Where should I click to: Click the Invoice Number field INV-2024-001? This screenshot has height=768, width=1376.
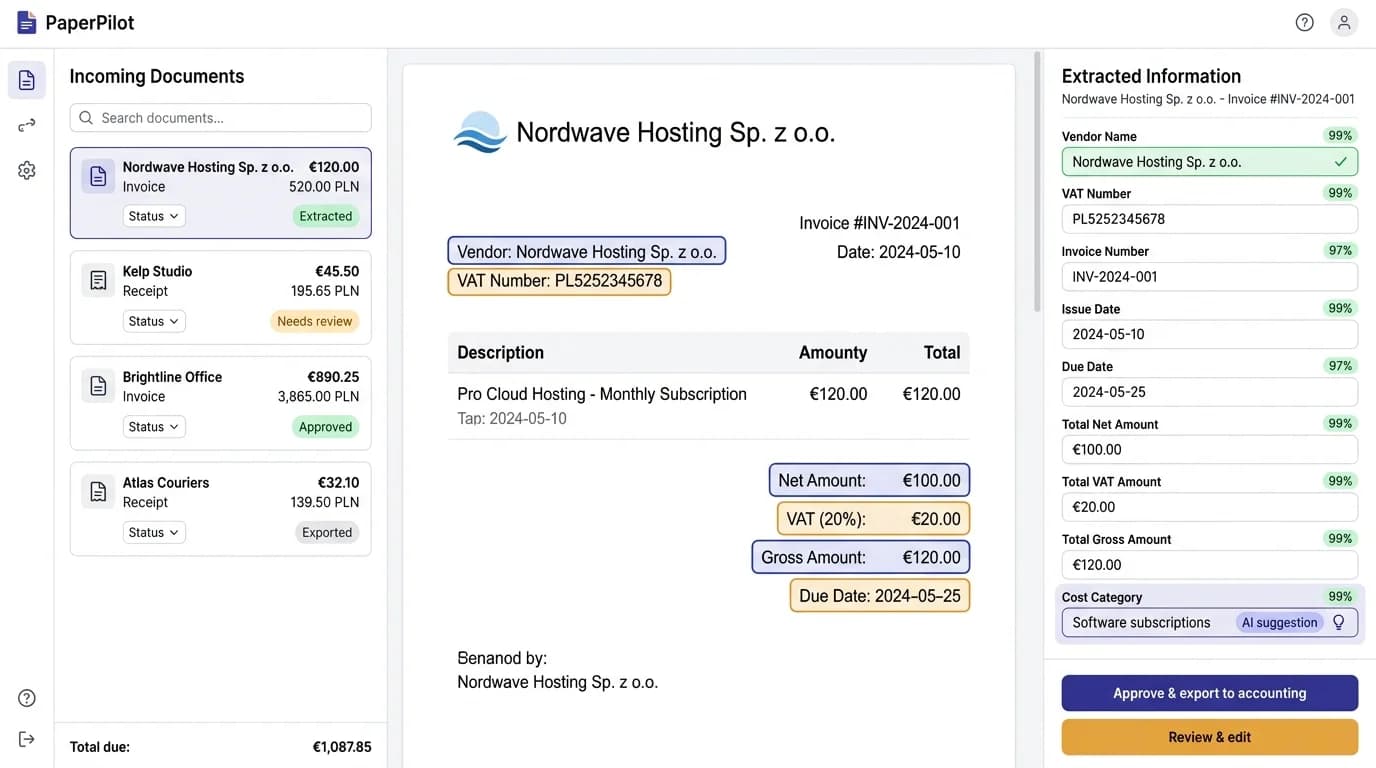coord(1209,277)
